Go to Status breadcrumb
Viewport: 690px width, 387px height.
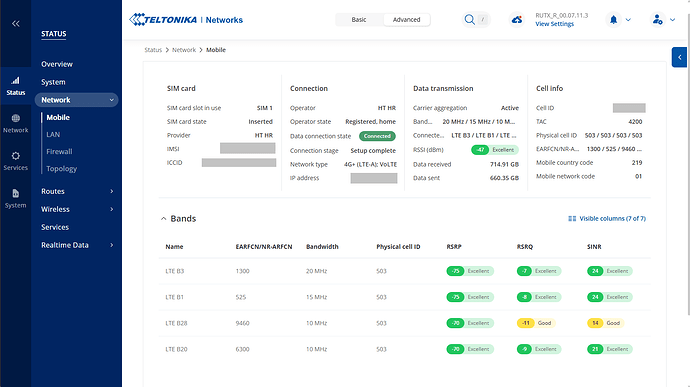coord(153,50)
